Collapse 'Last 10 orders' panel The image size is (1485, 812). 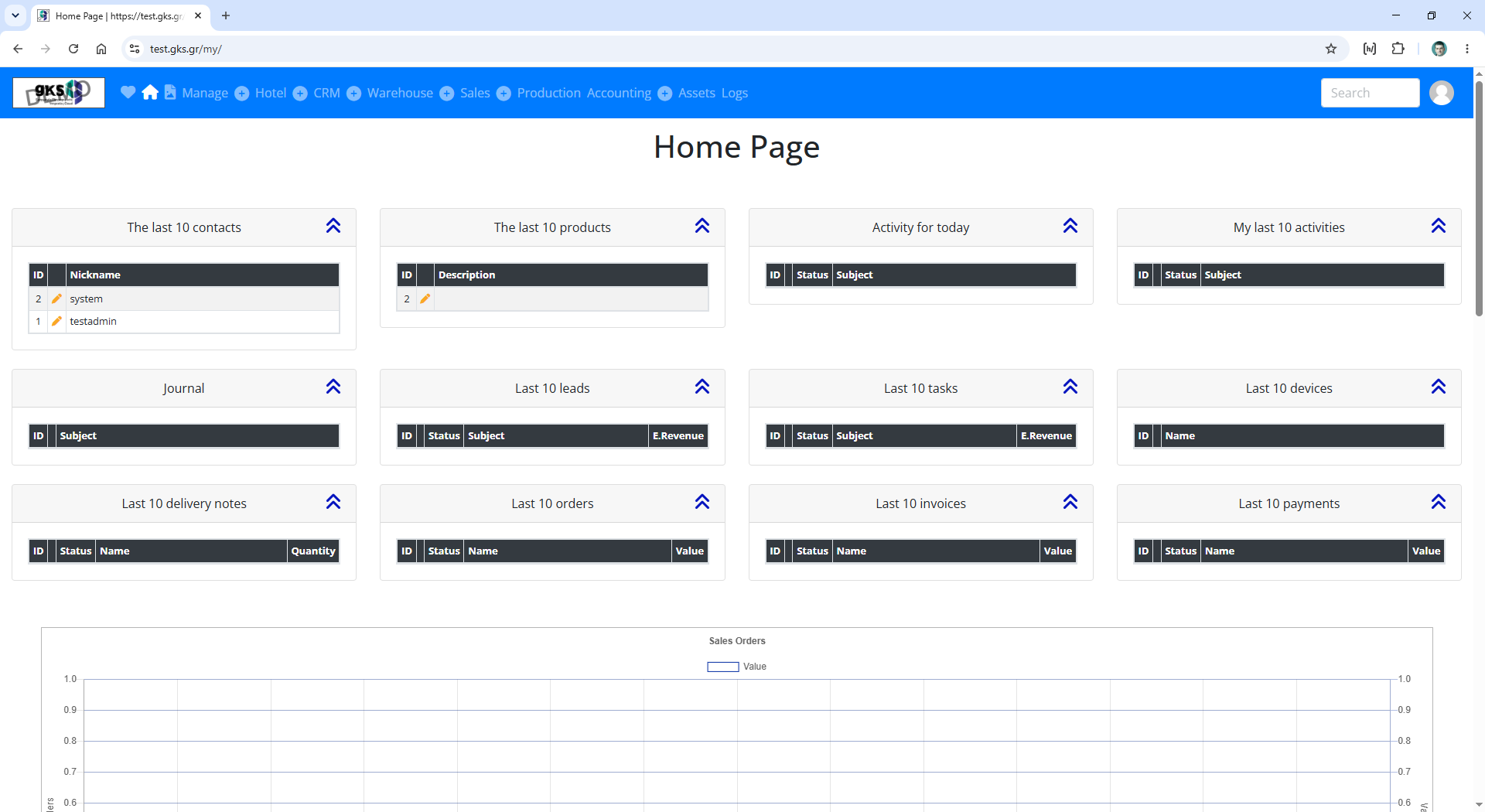(x=702, y=502)
